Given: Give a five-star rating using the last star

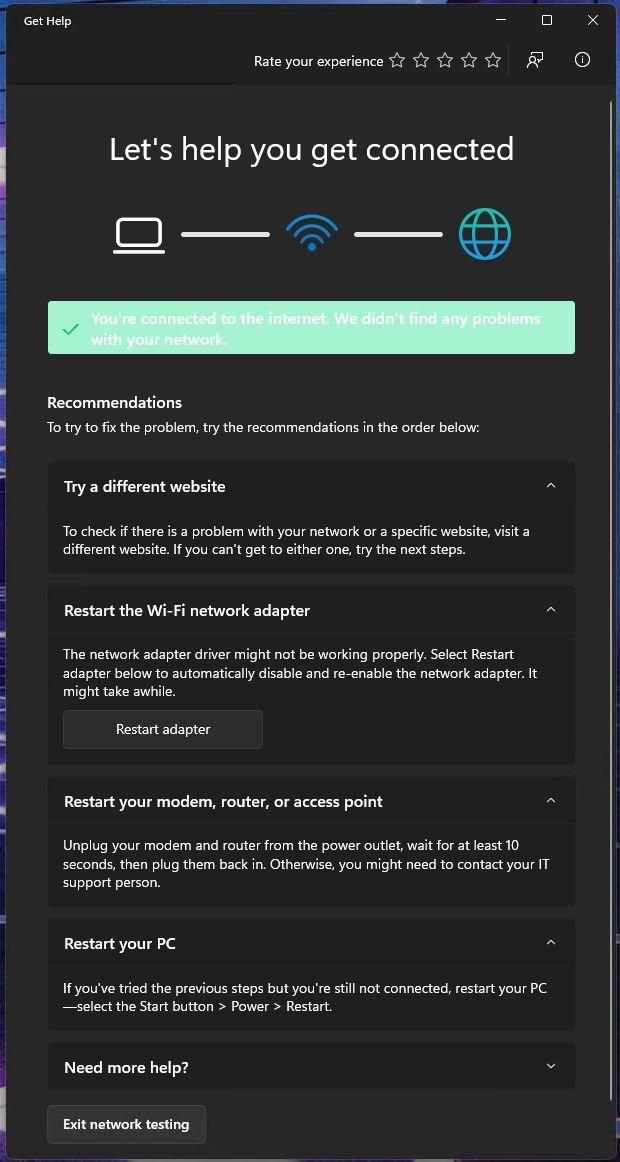Looking at the screenshot, I should point(492,60).
